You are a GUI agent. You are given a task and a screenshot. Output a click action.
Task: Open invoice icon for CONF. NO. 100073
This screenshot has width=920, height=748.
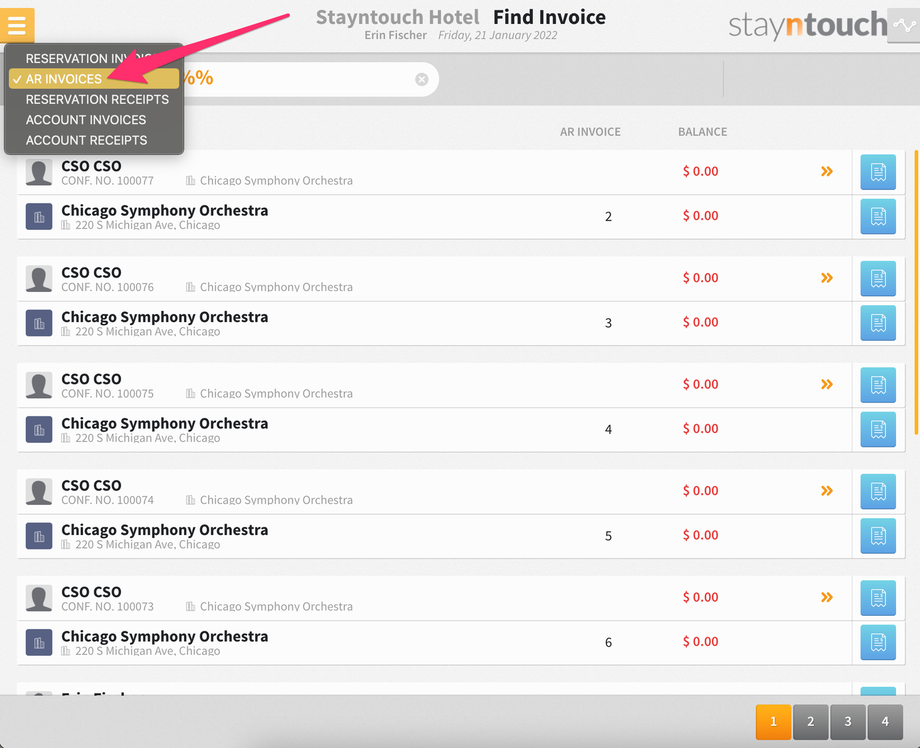[878, 598]
